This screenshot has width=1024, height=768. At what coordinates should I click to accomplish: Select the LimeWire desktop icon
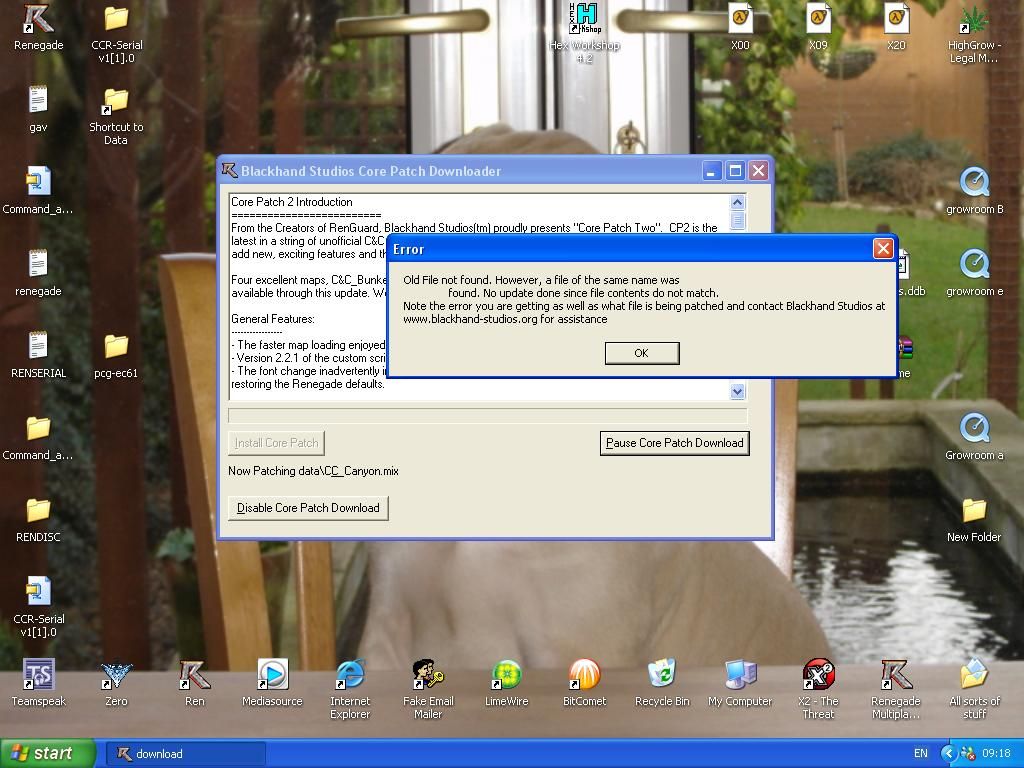(x=506, y=676)
